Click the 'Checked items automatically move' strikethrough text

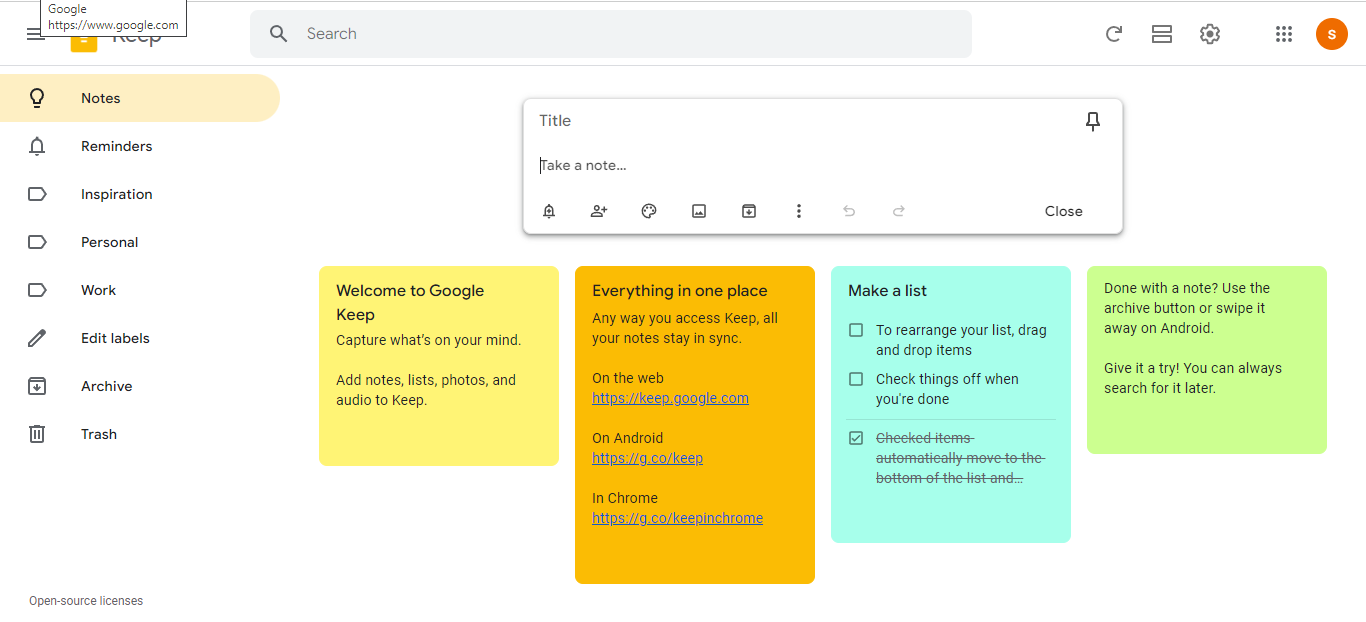point(960,458)
